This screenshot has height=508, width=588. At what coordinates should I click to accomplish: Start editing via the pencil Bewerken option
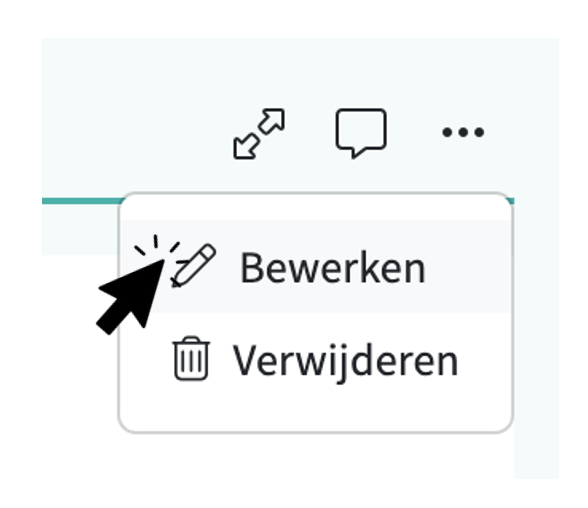pyautogui.click(x=315, y=266)
